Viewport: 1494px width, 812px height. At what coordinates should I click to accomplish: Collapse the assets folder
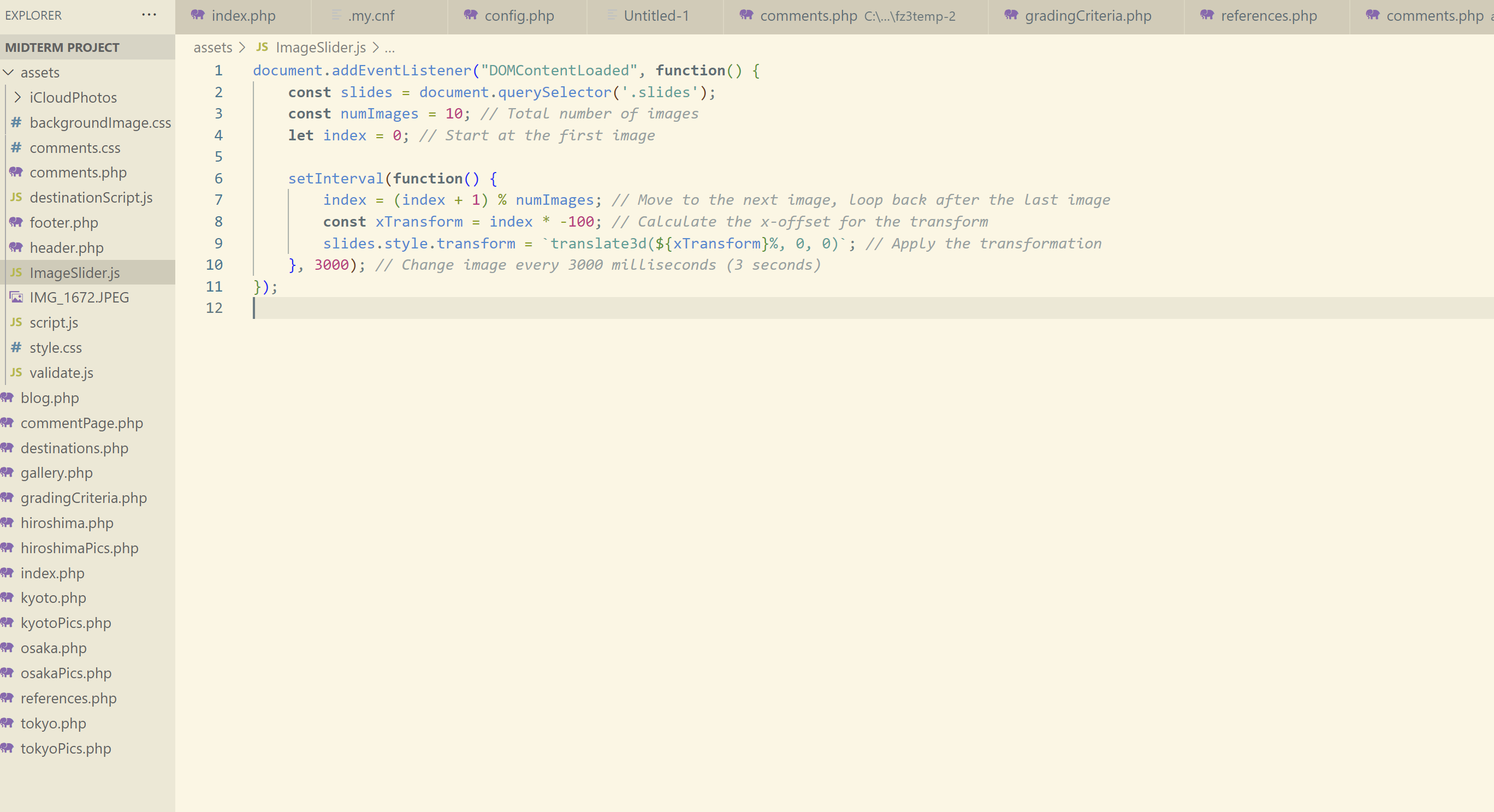tap(9, 73)
